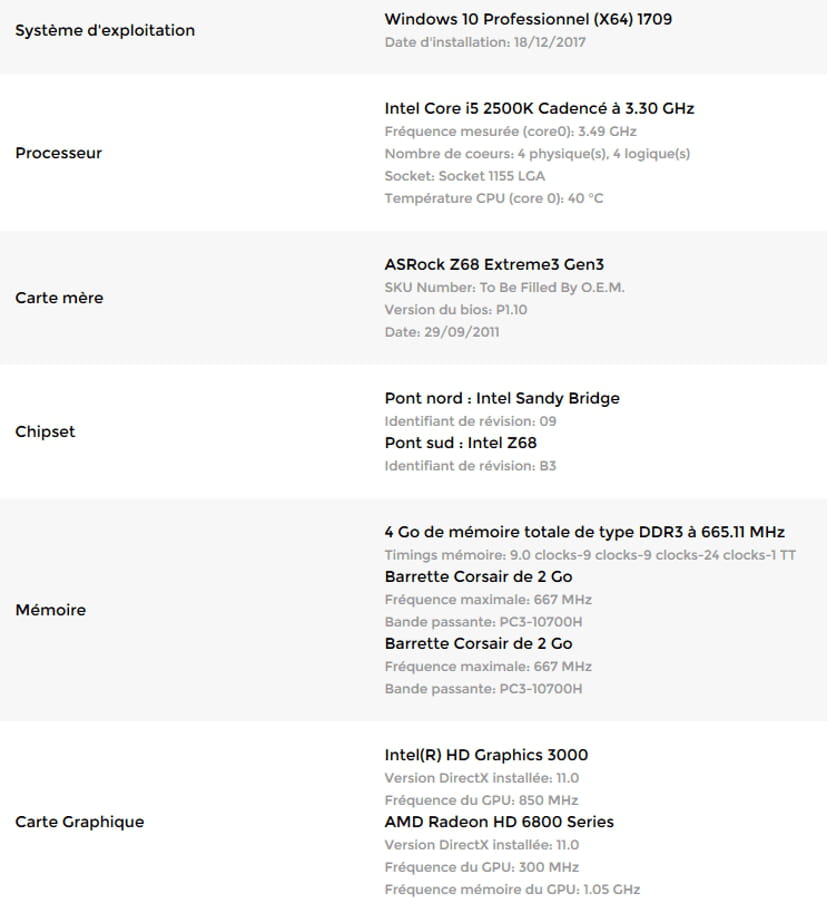Click "Pont nord : Intel Sandy Bridge"
The height and width of the screenshot is (903, 827).
(x=502, y=398)
